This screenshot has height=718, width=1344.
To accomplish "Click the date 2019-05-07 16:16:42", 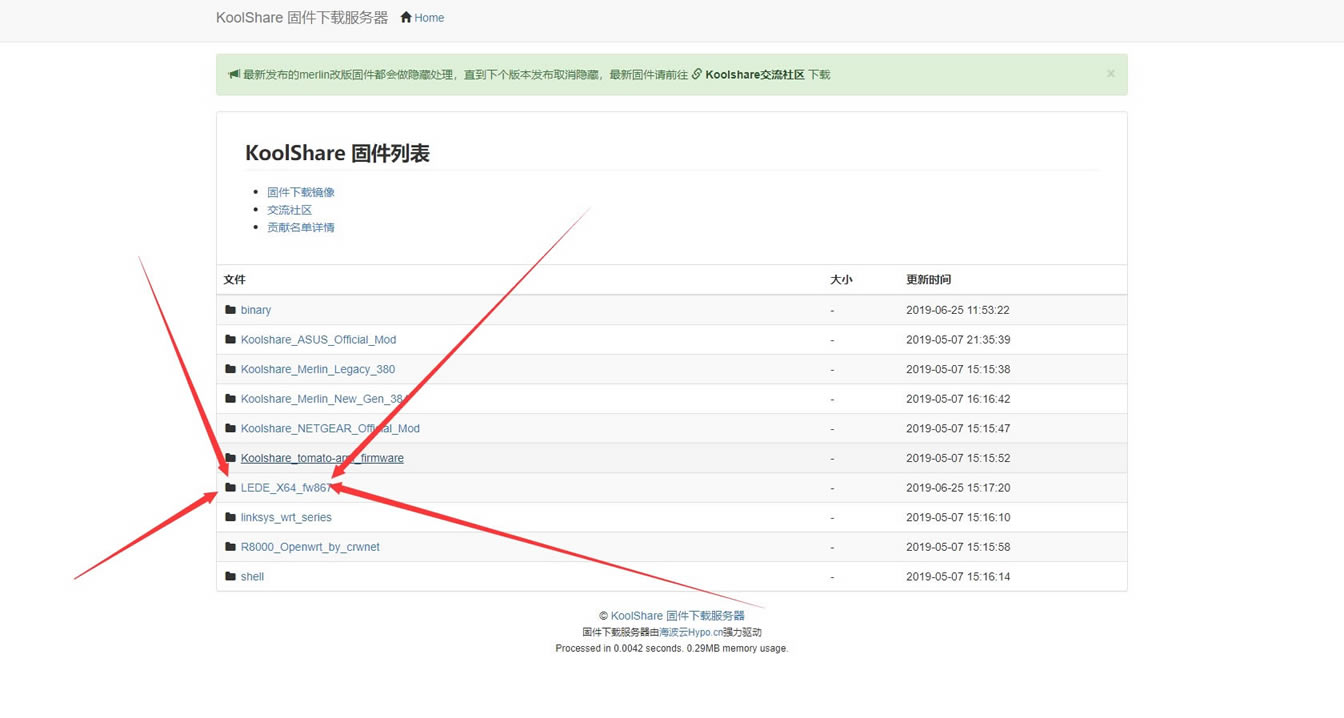I will (x=958, y=399).
